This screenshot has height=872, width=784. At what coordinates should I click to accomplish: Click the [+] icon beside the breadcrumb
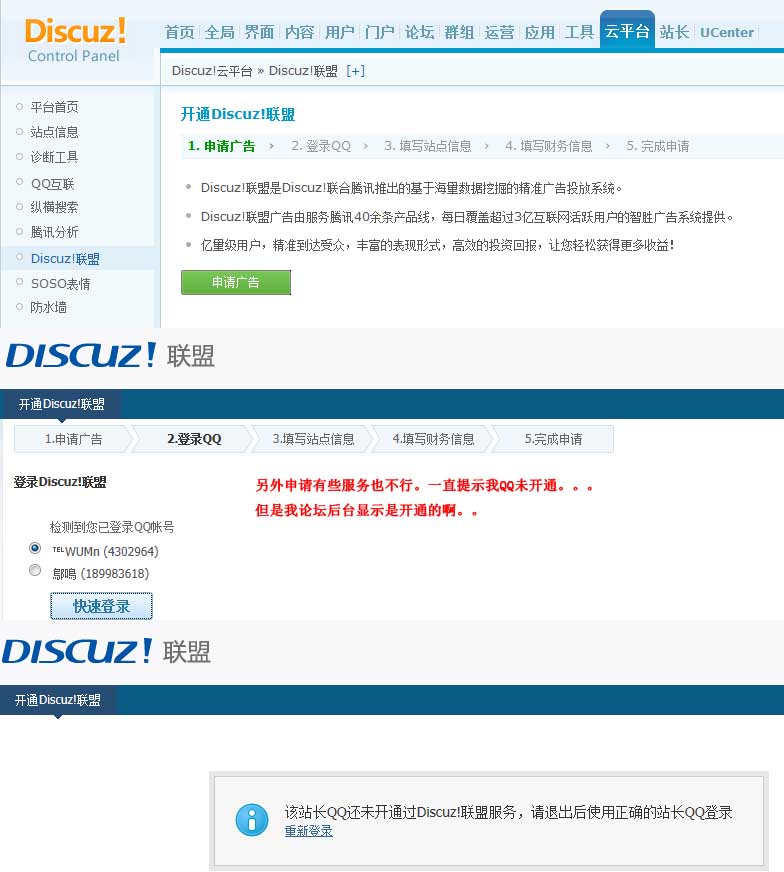(x=355, y=71)
